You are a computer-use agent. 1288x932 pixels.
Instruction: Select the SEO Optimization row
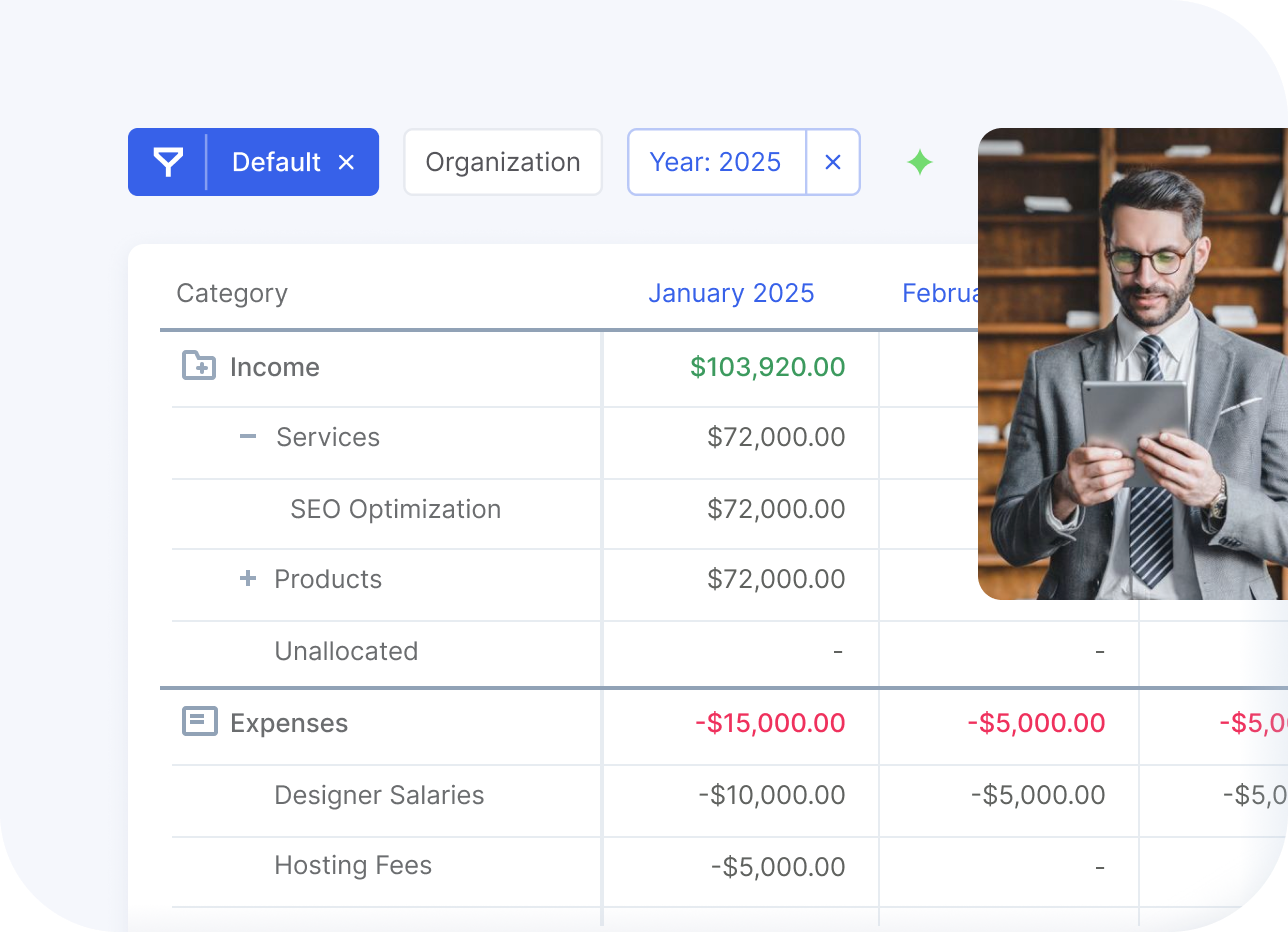click(x=395, y=509)
